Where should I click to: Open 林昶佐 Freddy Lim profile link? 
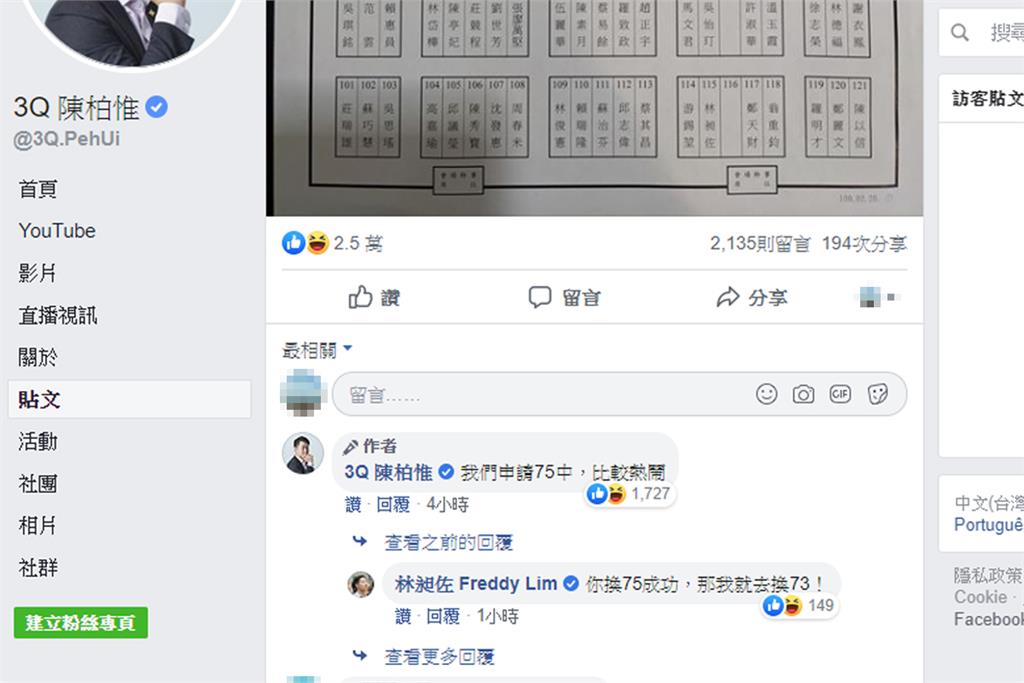475,583
